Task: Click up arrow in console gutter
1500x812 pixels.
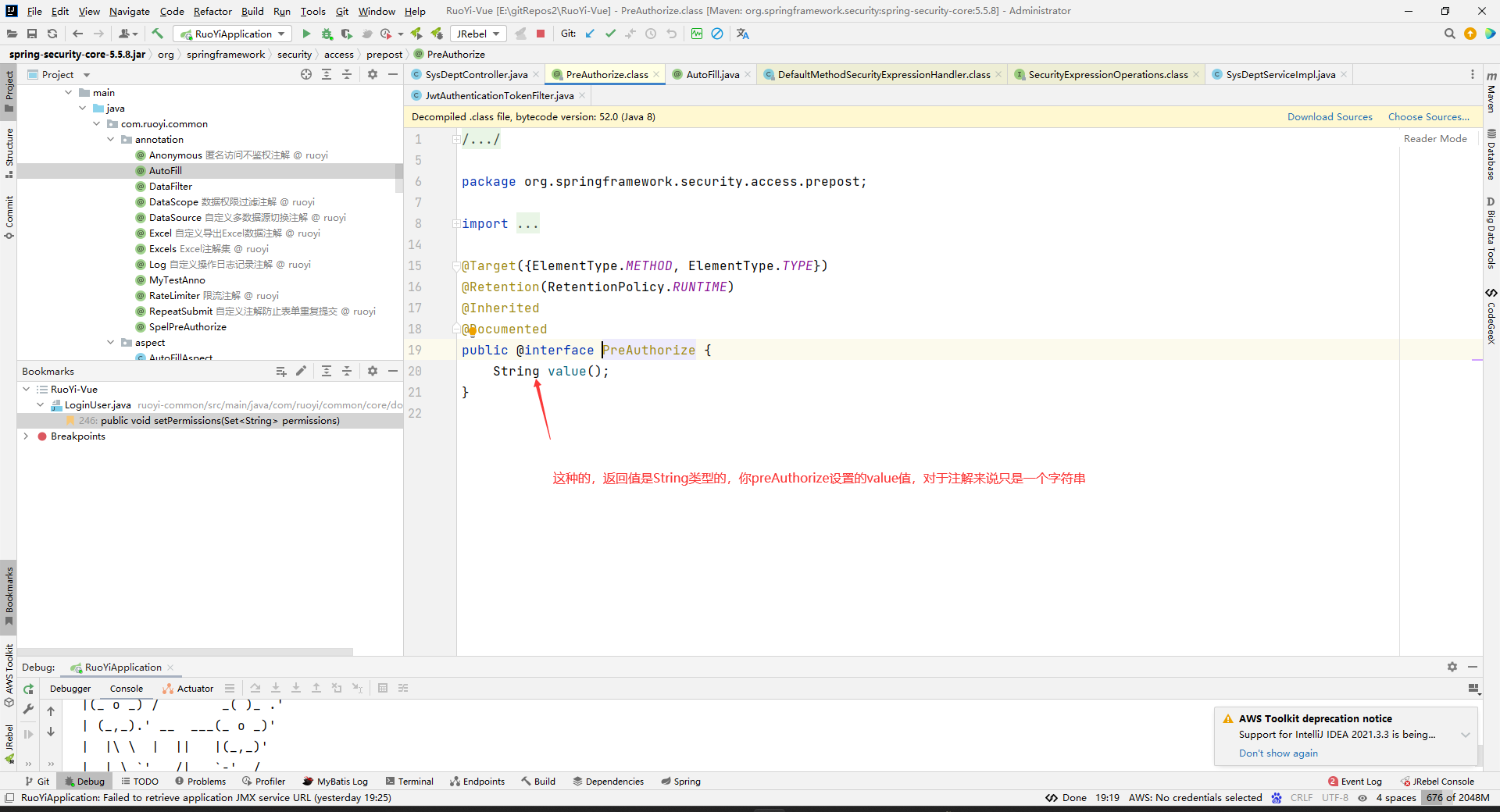Action: pos(51,711)
